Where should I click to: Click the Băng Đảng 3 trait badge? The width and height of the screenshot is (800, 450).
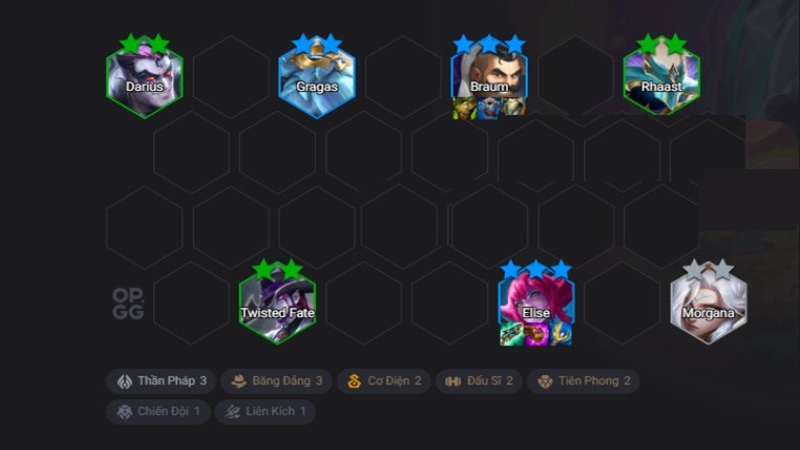tap(277, 381)
